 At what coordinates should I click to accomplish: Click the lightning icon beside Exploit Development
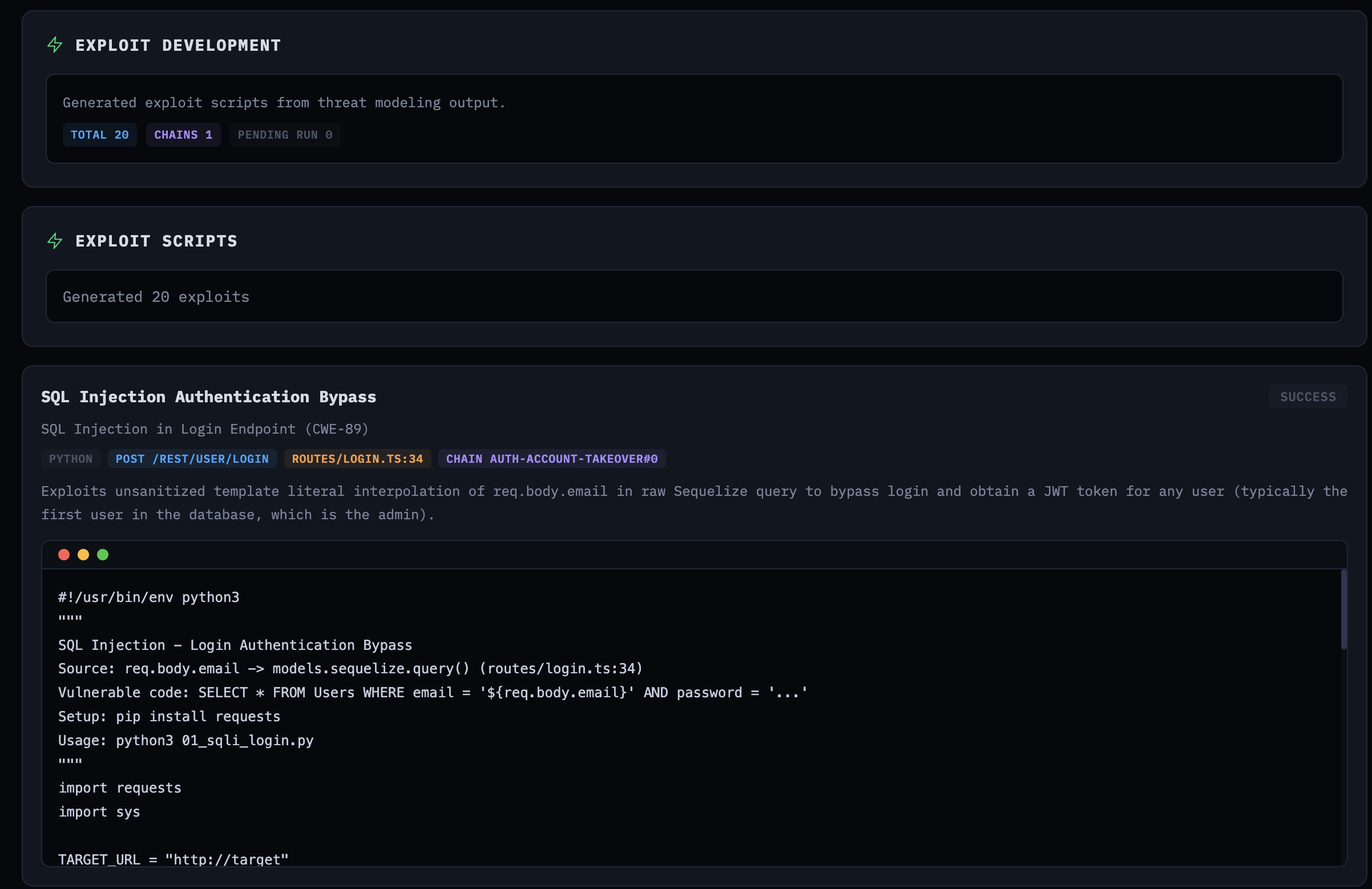(55, 45)
